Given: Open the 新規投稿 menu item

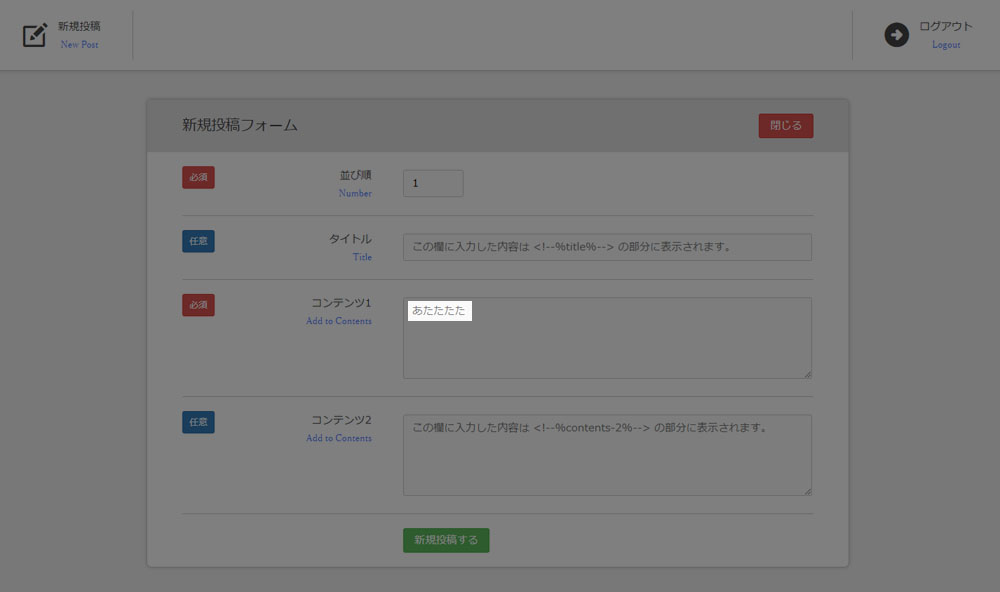Looking at the screenshot, I should coord(79,26).
